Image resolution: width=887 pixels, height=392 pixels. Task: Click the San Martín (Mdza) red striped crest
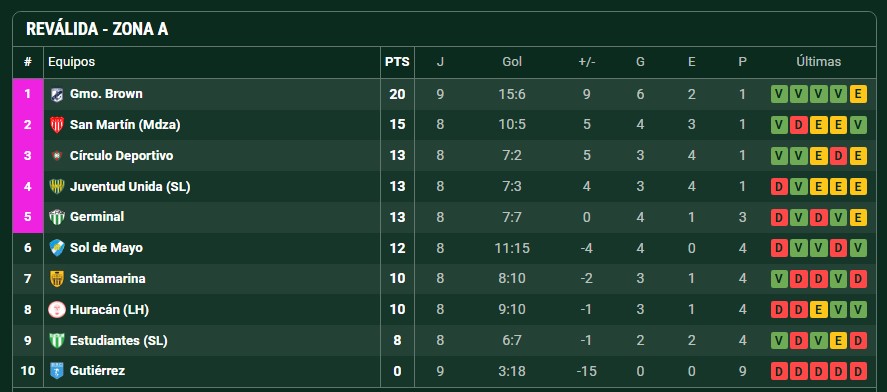(x=57, y=125)
